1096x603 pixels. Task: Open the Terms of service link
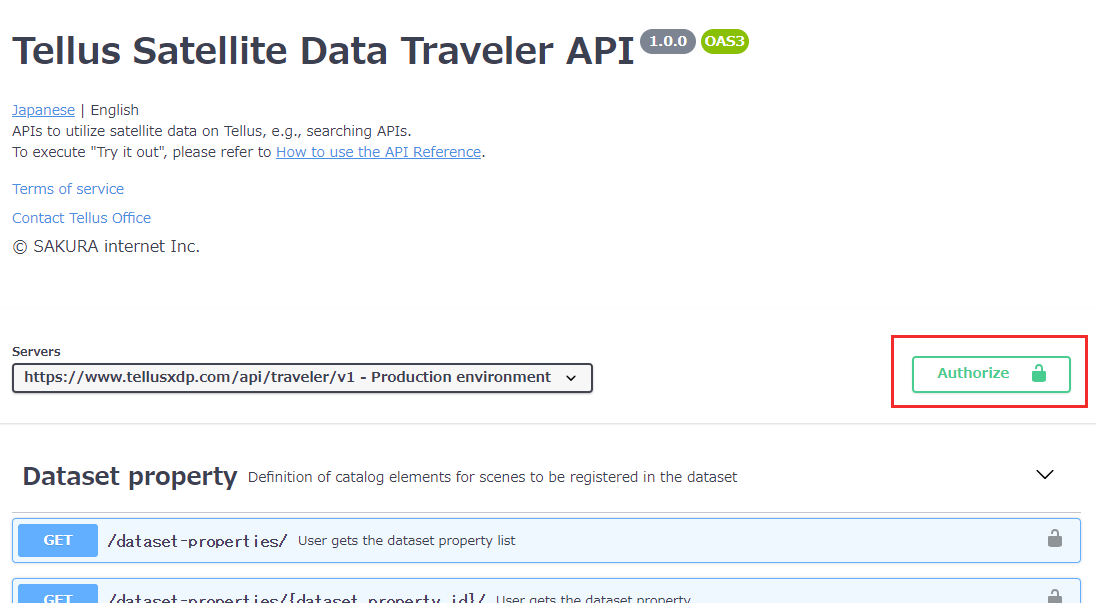click(68, 189)
